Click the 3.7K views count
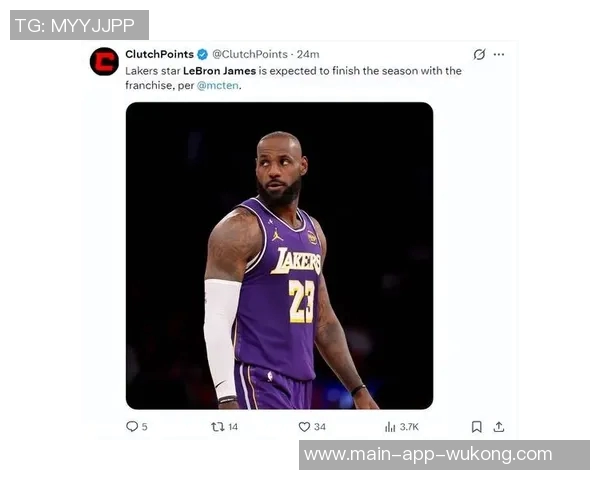The height and width of the screenshot is (480, 600). point(409,427)
